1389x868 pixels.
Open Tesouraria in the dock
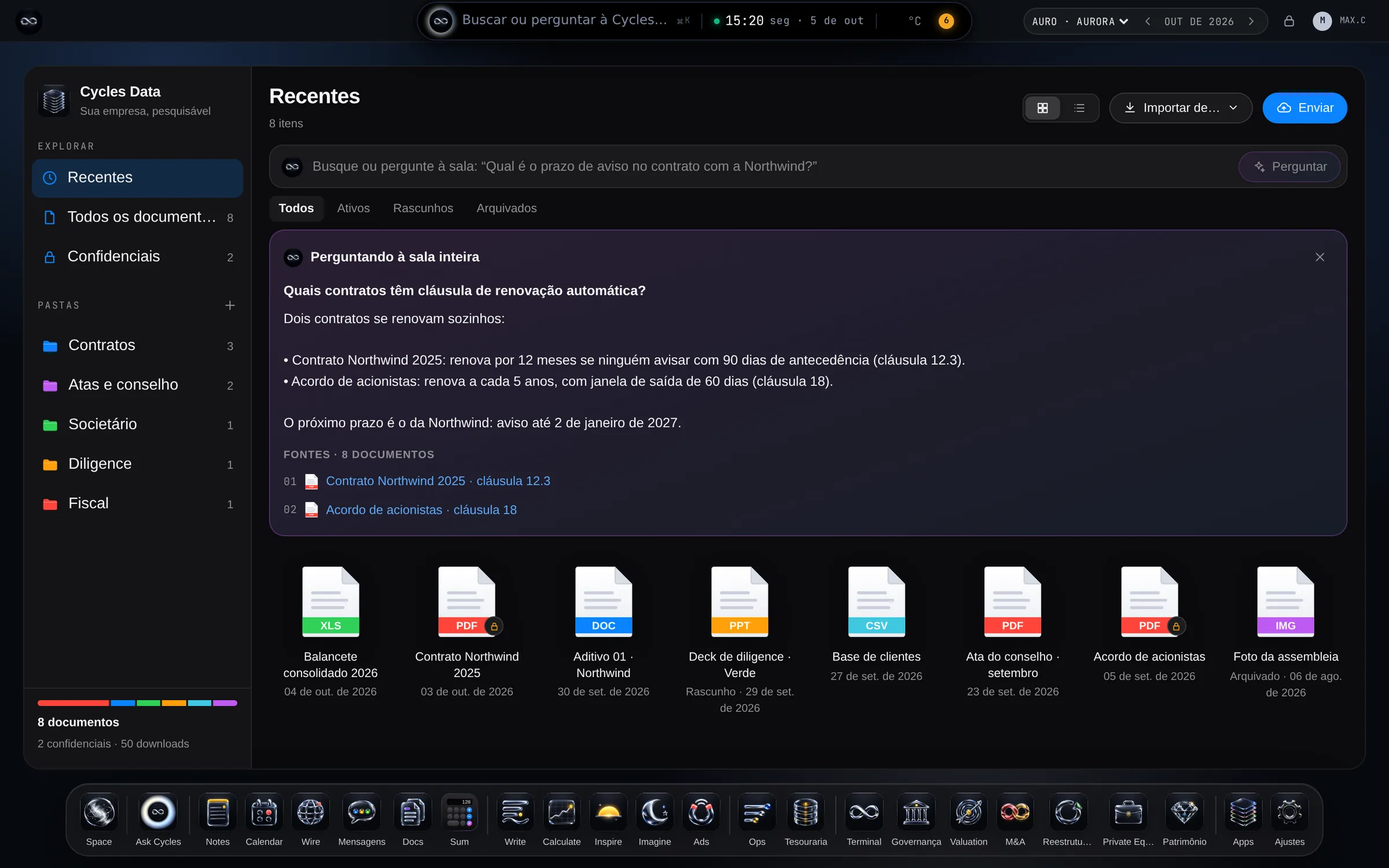[806, 819]
